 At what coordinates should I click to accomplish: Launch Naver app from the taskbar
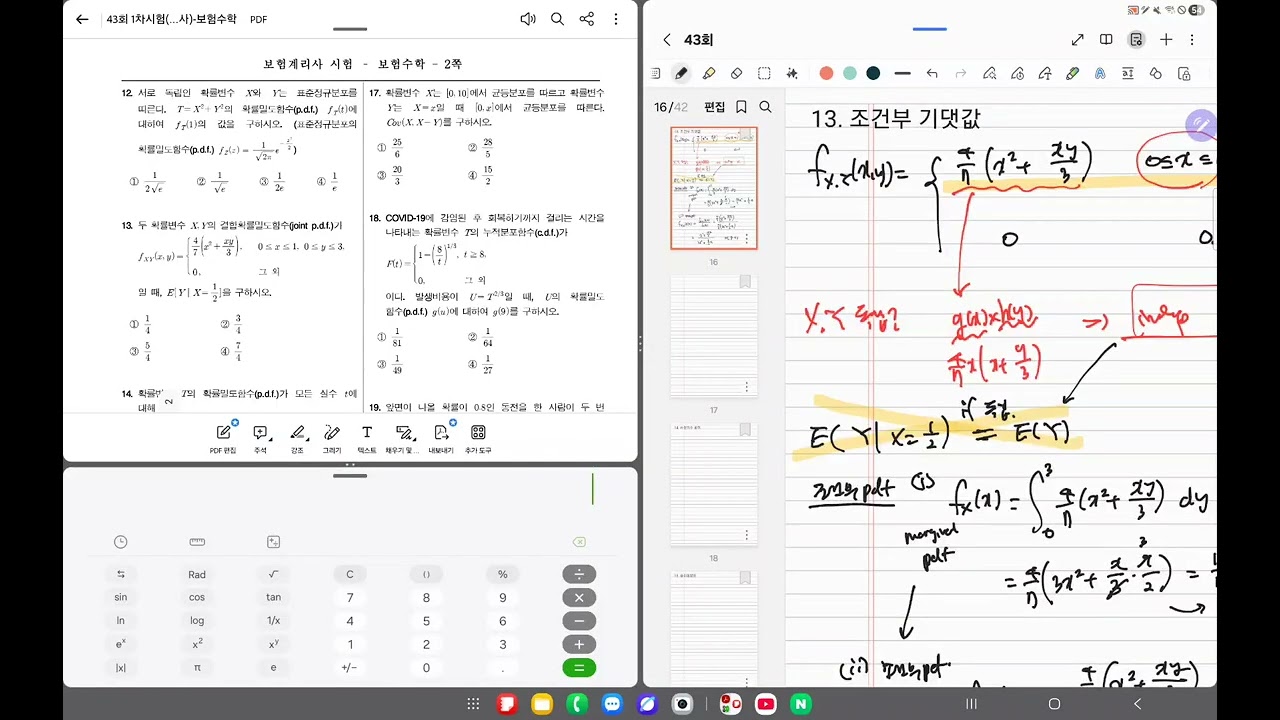tap(800, 704)
